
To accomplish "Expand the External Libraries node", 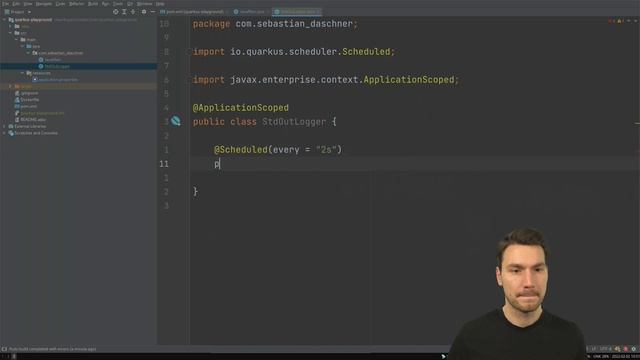I will pyautogui.click(x=4, y=126).
